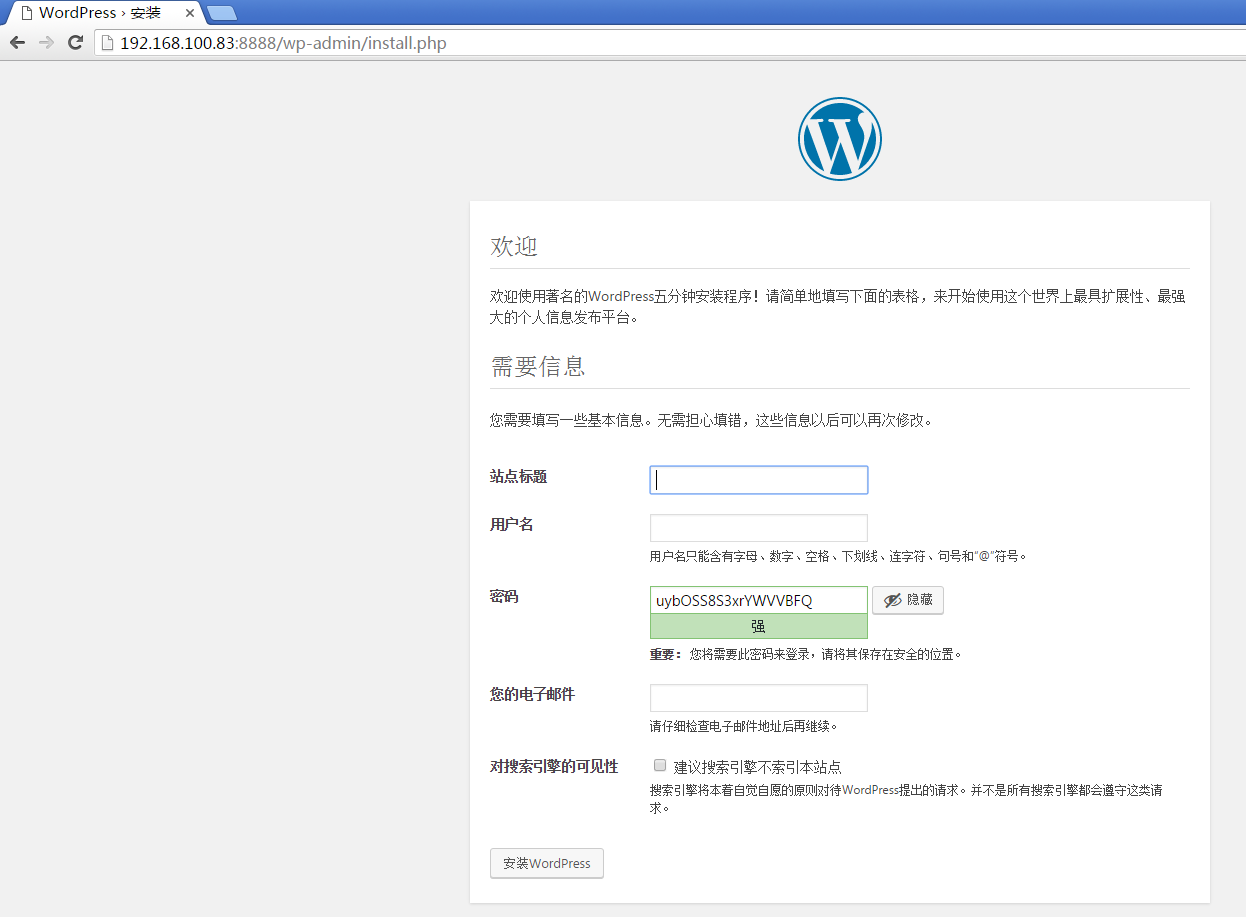Click the 站点标题 input field
The image size is (1246, 917).
coord(759,480)
